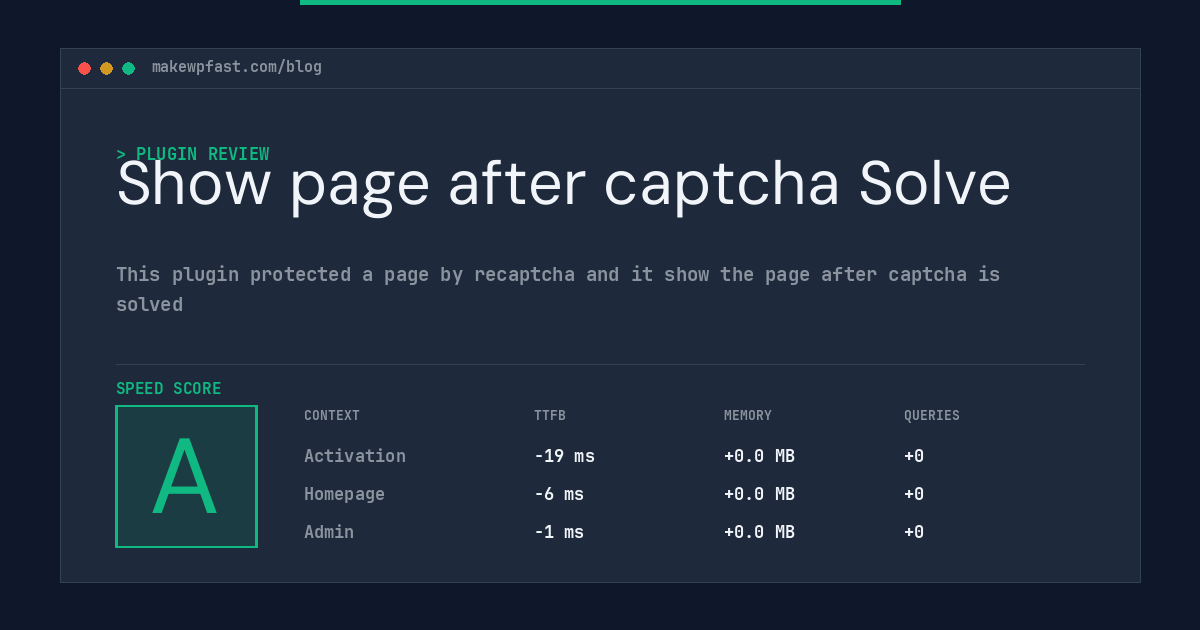The height and width of the screenshot is (630, 1200).
Task: Click the makewpfast.com/blog address text
Action: click(x=237, y=67)
